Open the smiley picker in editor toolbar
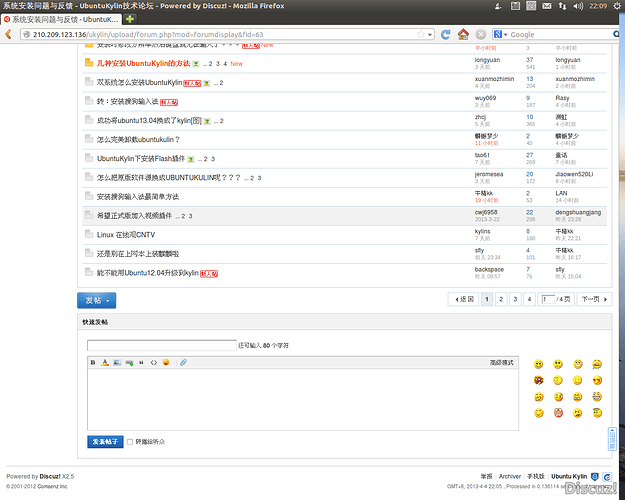 coord(166,362)
